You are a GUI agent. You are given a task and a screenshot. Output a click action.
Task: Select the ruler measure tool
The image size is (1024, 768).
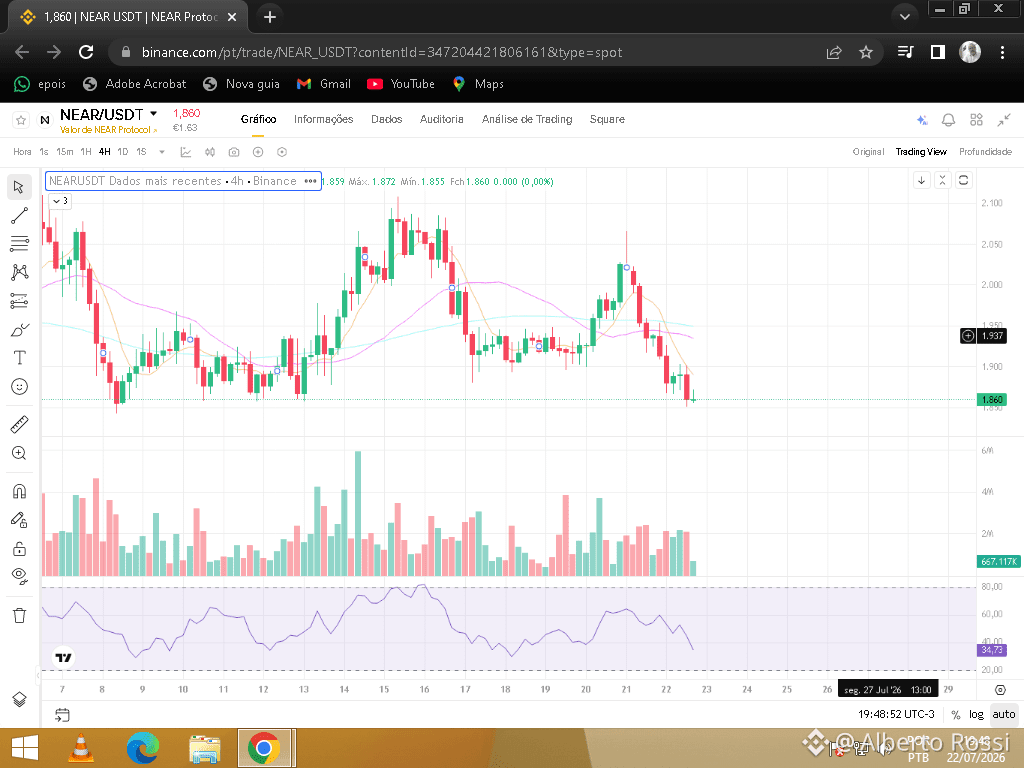(19, 424)
